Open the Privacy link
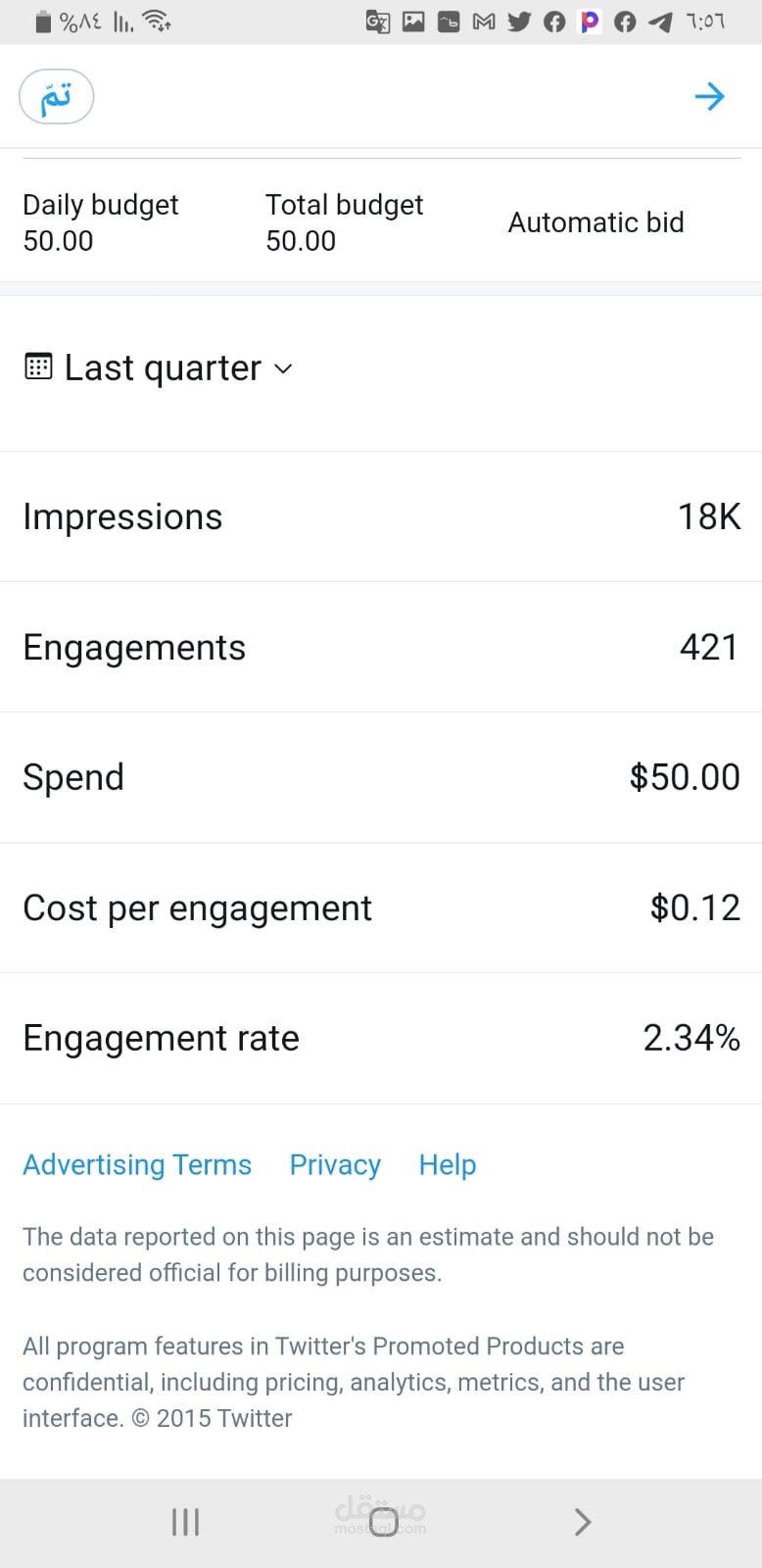 pyautogui.click(x=335, y=1164)
